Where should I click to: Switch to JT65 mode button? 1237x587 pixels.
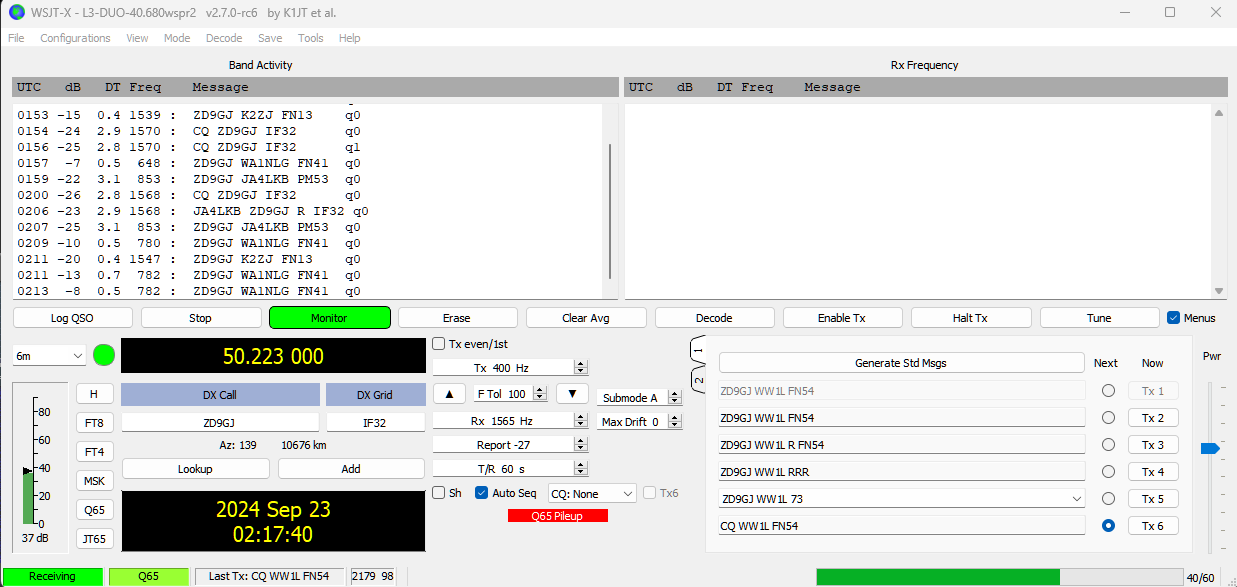94,539
